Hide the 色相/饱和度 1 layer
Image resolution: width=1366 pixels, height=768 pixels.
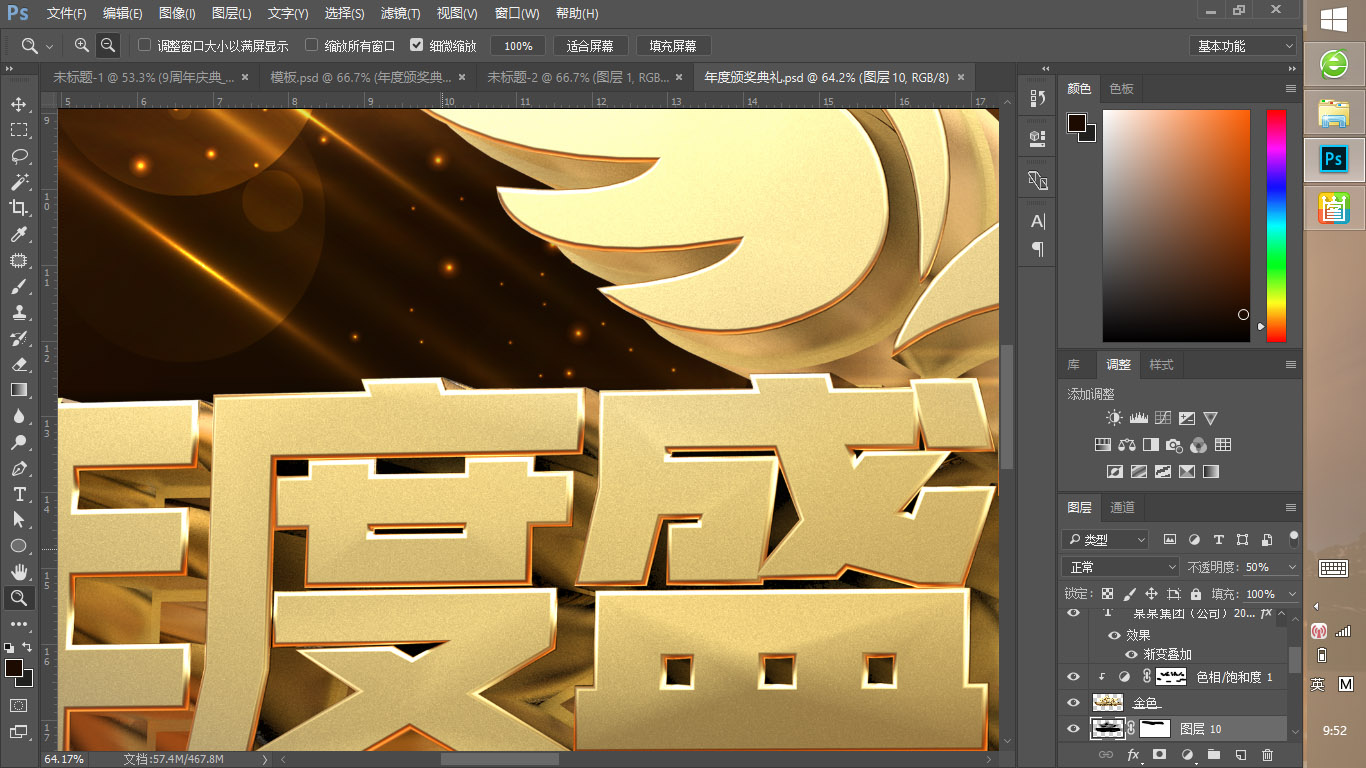1073,677
